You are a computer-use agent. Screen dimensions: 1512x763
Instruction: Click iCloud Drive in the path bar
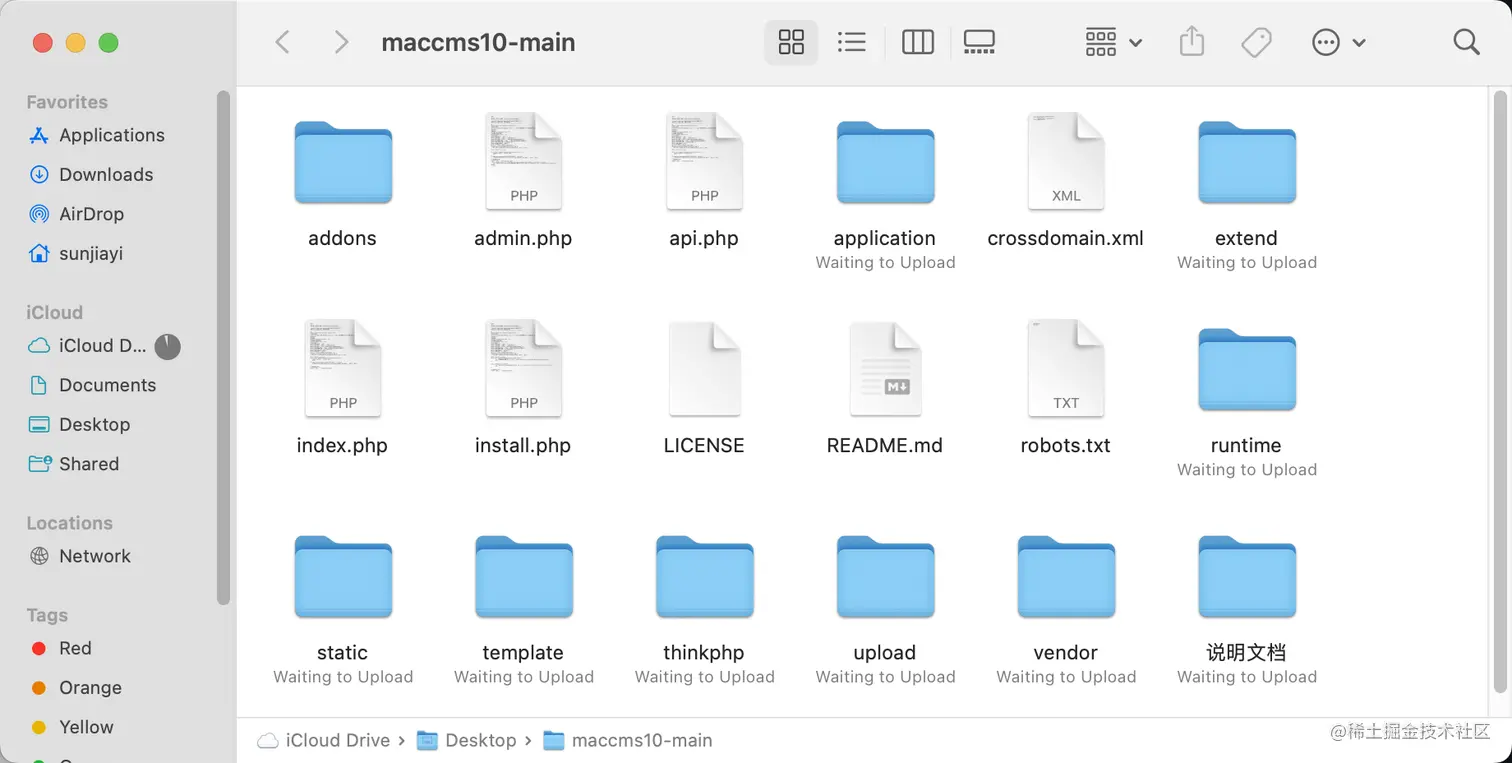click(x=324, y=740)
